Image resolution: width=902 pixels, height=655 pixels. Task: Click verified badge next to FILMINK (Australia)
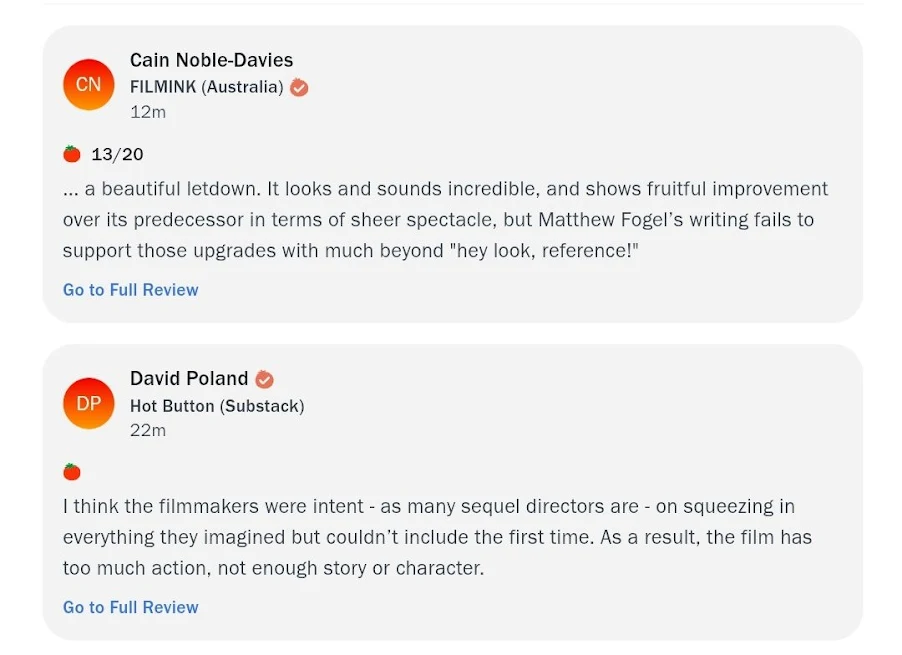point(299,87)
